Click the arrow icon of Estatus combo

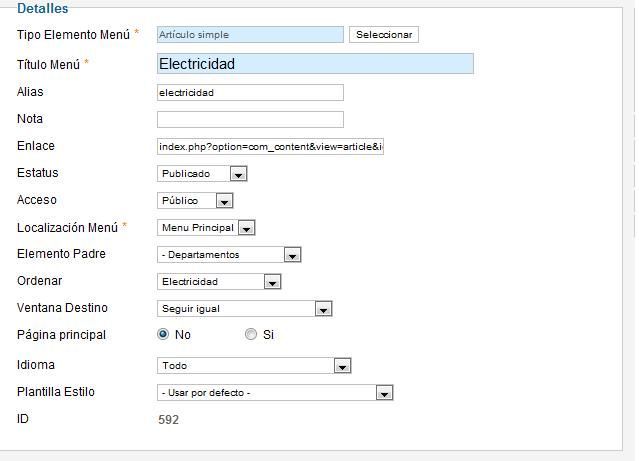pos(238,174)
